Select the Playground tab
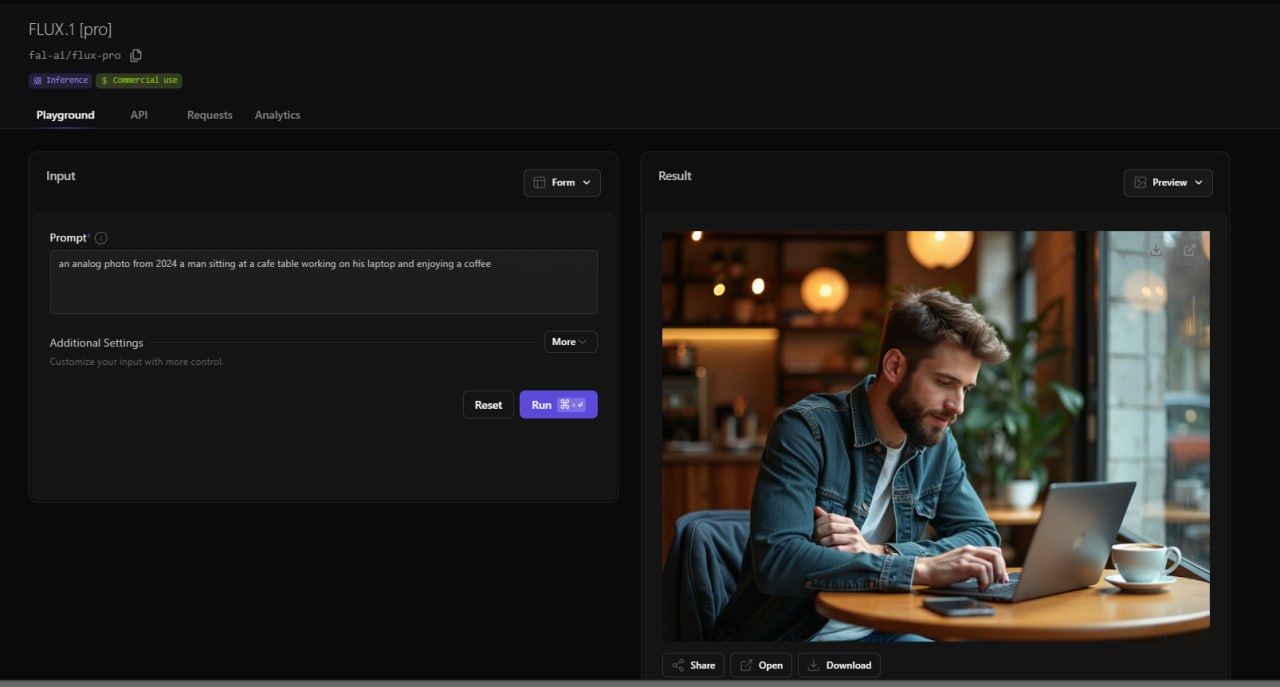The width and height of the screenshot is (1280, 687). [x=65, y=115]
